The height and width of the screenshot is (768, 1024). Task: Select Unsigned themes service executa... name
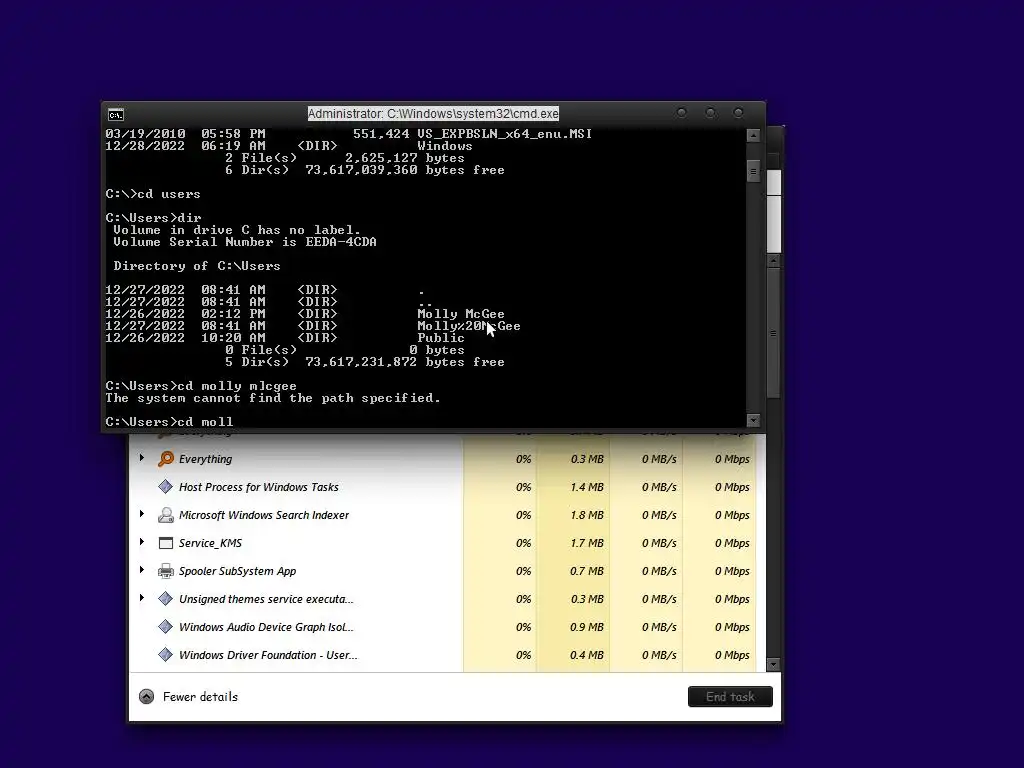266,600
